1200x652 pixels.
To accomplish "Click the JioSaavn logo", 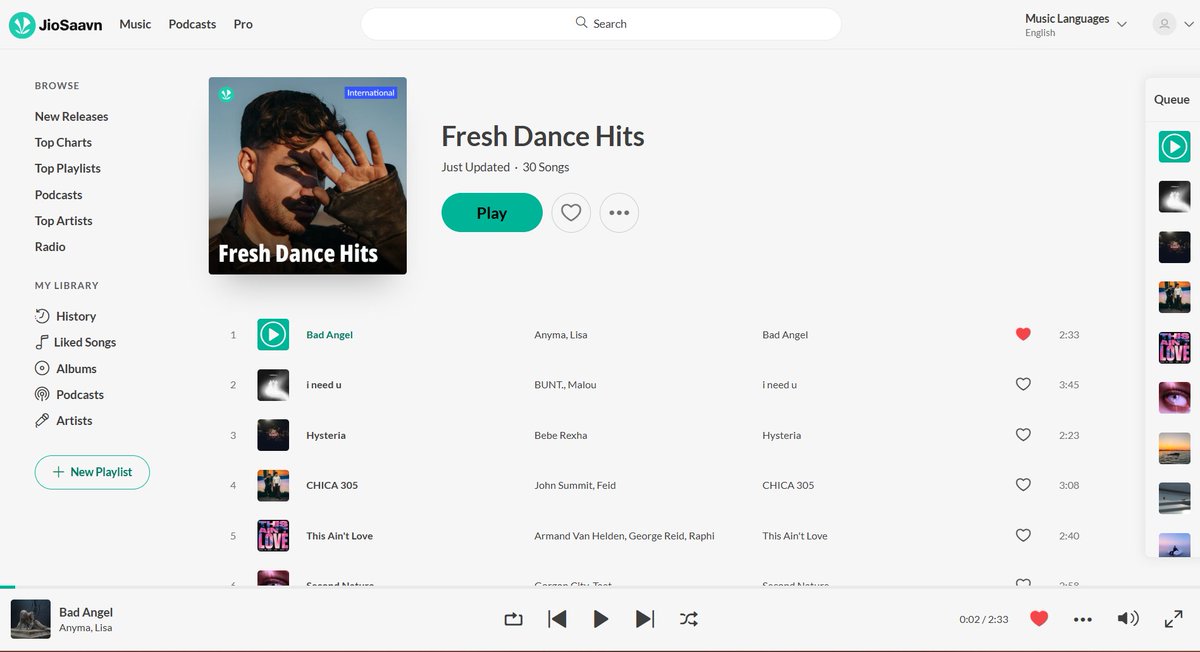I will point(56,24).
